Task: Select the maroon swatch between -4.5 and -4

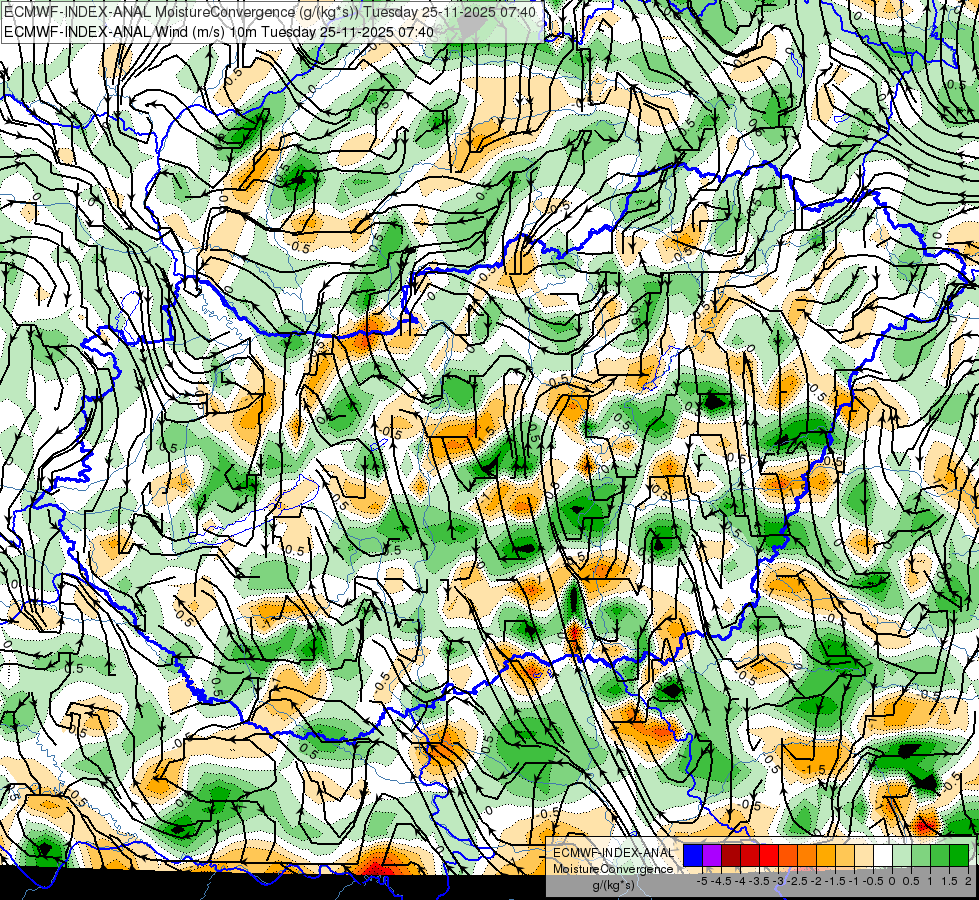Action: [731, 855]
